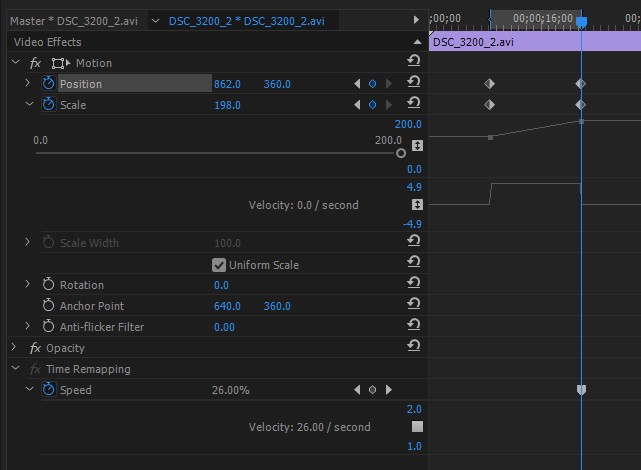The width and height of the screenshot is (641, 470).
Task: Select the DSC_3200_2.avi clip bar
Action: (535, 42)
